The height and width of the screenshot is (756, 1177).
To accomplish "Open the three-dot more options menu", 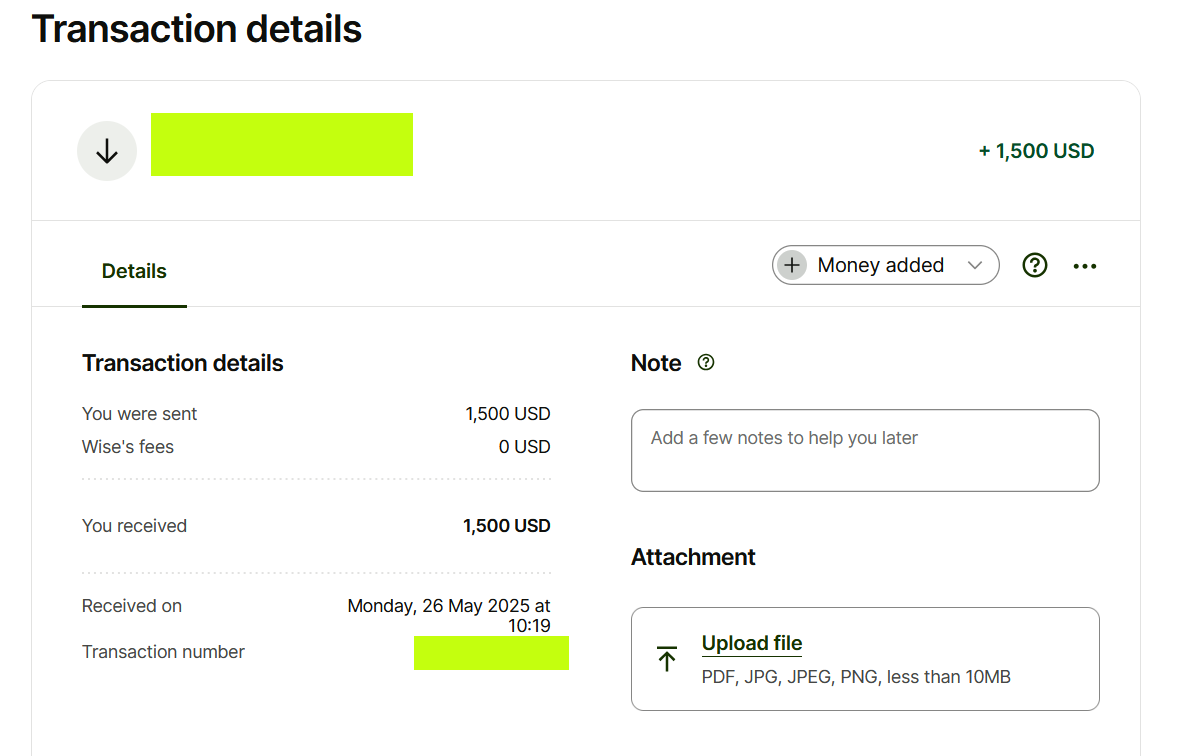I will 1085,266.
